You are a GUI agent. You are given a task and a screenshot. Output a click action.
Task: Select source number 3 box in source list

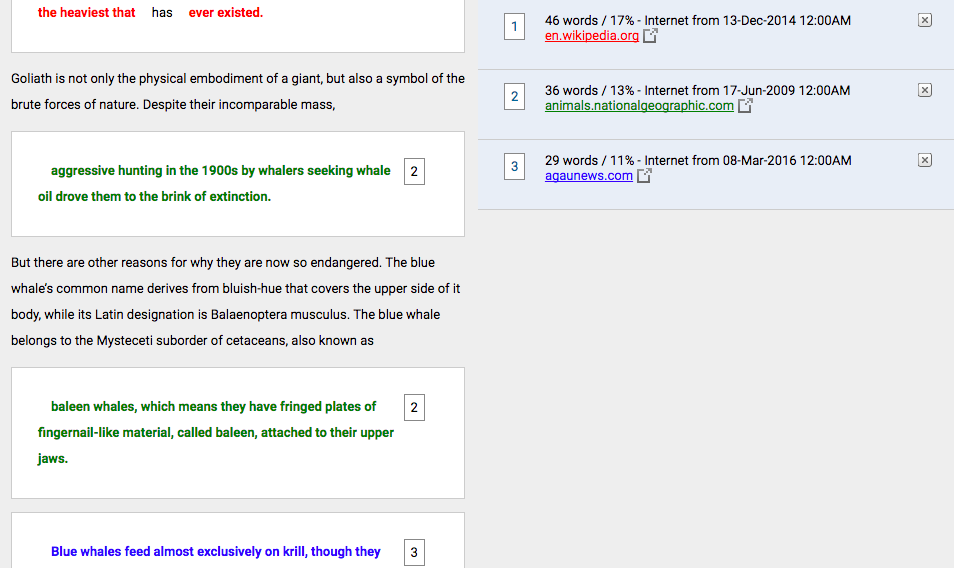[514, 167]
